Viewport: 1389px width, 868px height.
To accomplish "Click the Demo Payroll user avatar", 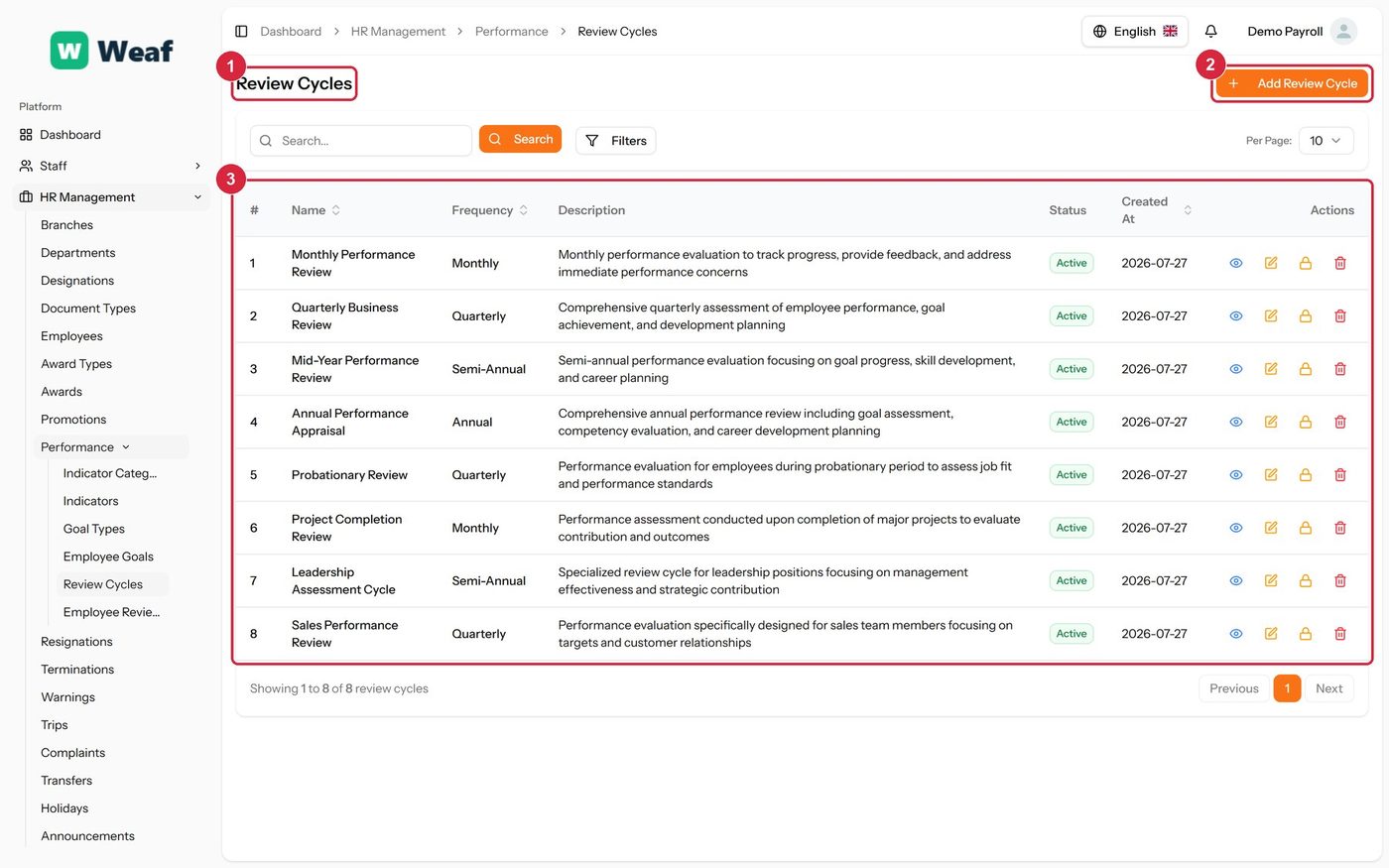I will tap(1343, 32).
